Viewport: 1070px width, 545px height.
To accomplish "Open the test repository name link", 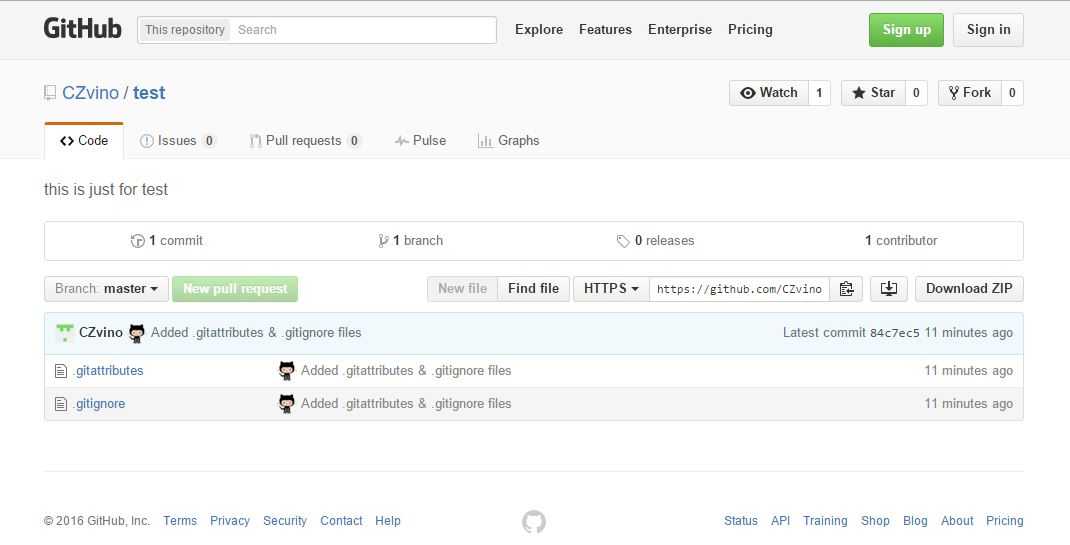I will [149, 93].
